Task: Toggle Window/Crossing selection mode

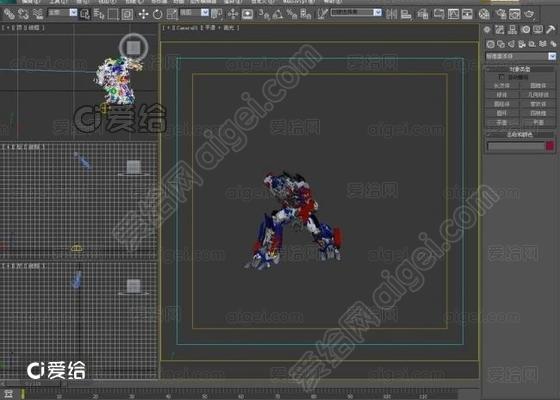Action: 127,14
